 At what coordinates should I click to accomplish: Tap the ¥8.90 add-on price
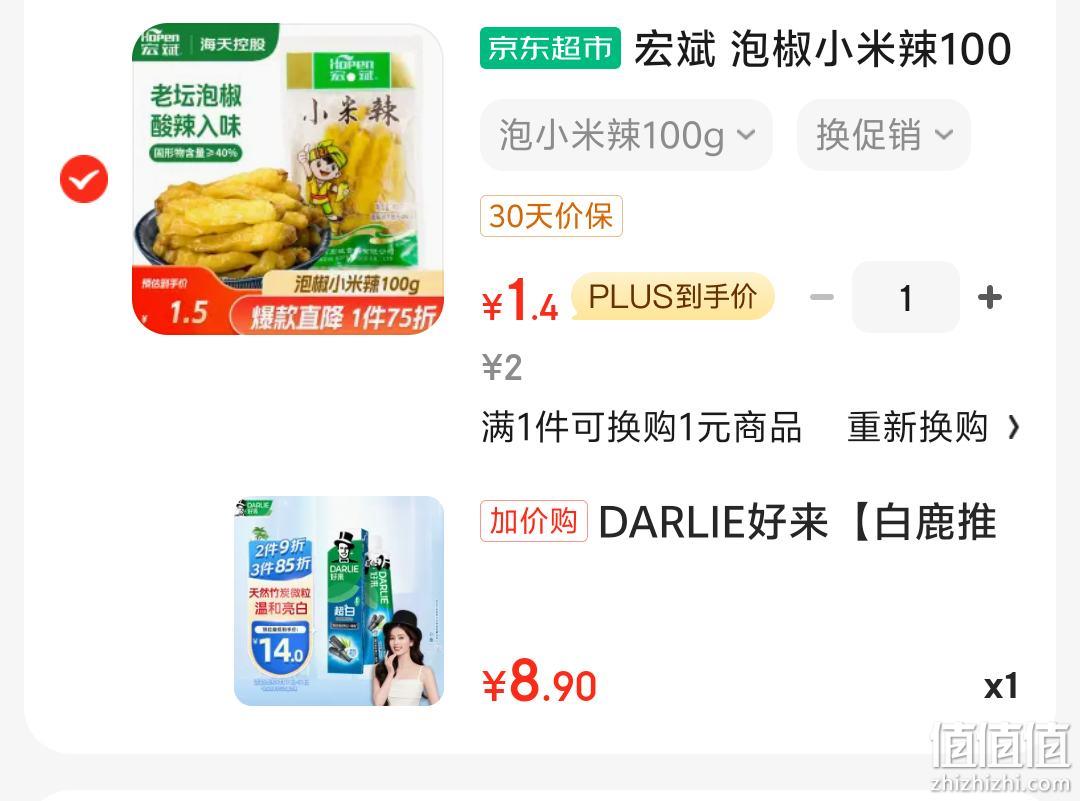(539, 682)
